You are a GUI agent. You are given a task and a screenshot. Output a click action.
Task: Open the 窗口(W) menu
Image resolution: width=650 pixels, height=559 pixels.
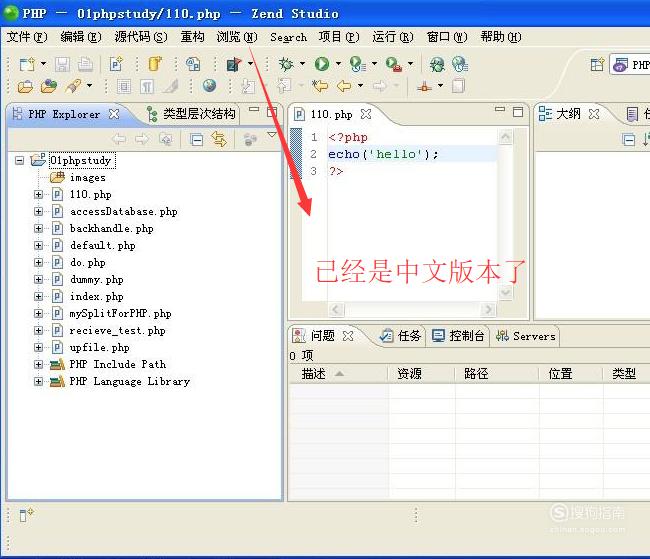[447, 37]
